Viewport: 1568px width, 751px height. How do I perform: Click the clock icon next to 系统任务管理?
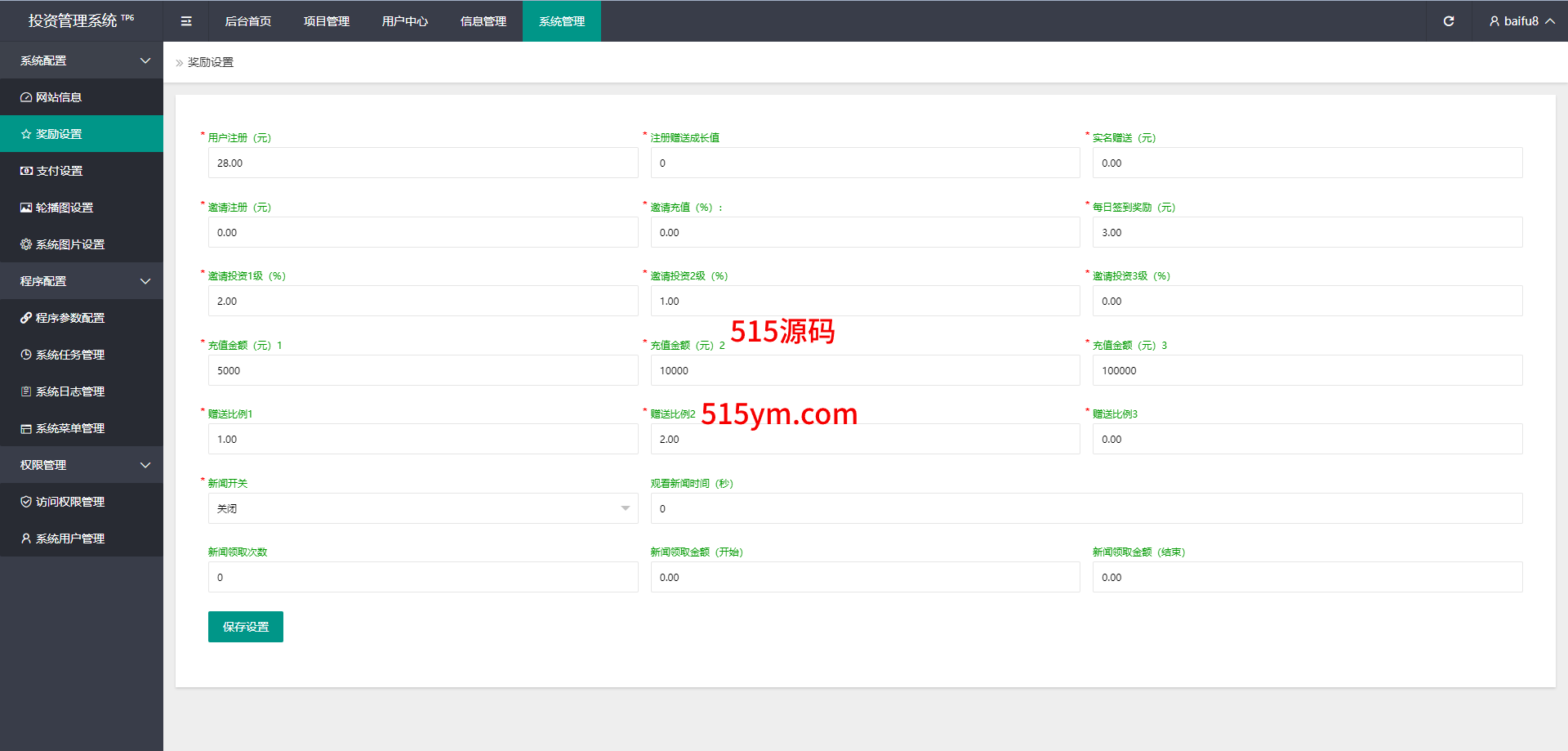pos(26,355)
